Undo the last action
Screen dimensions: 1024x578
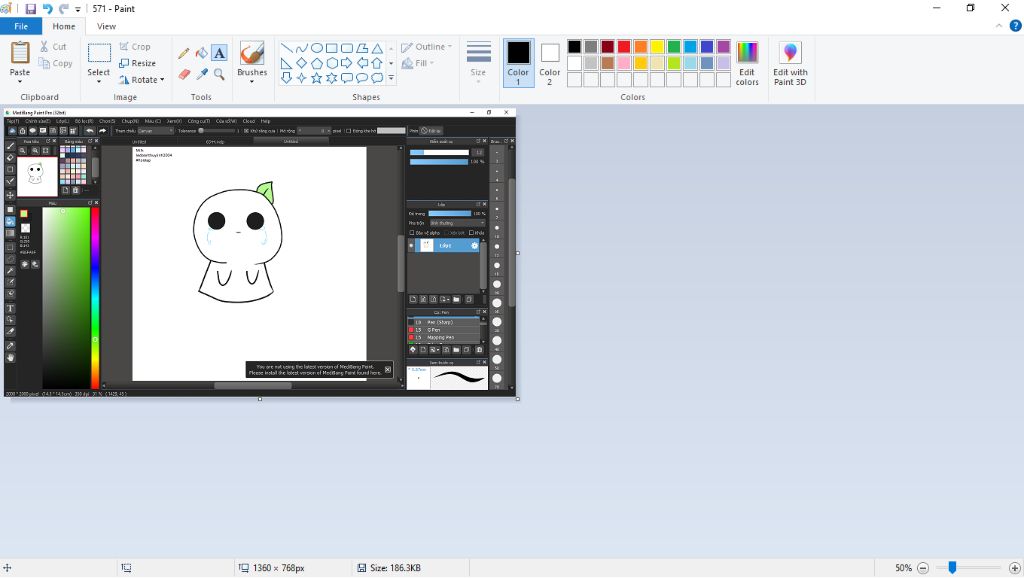(47, 8)
